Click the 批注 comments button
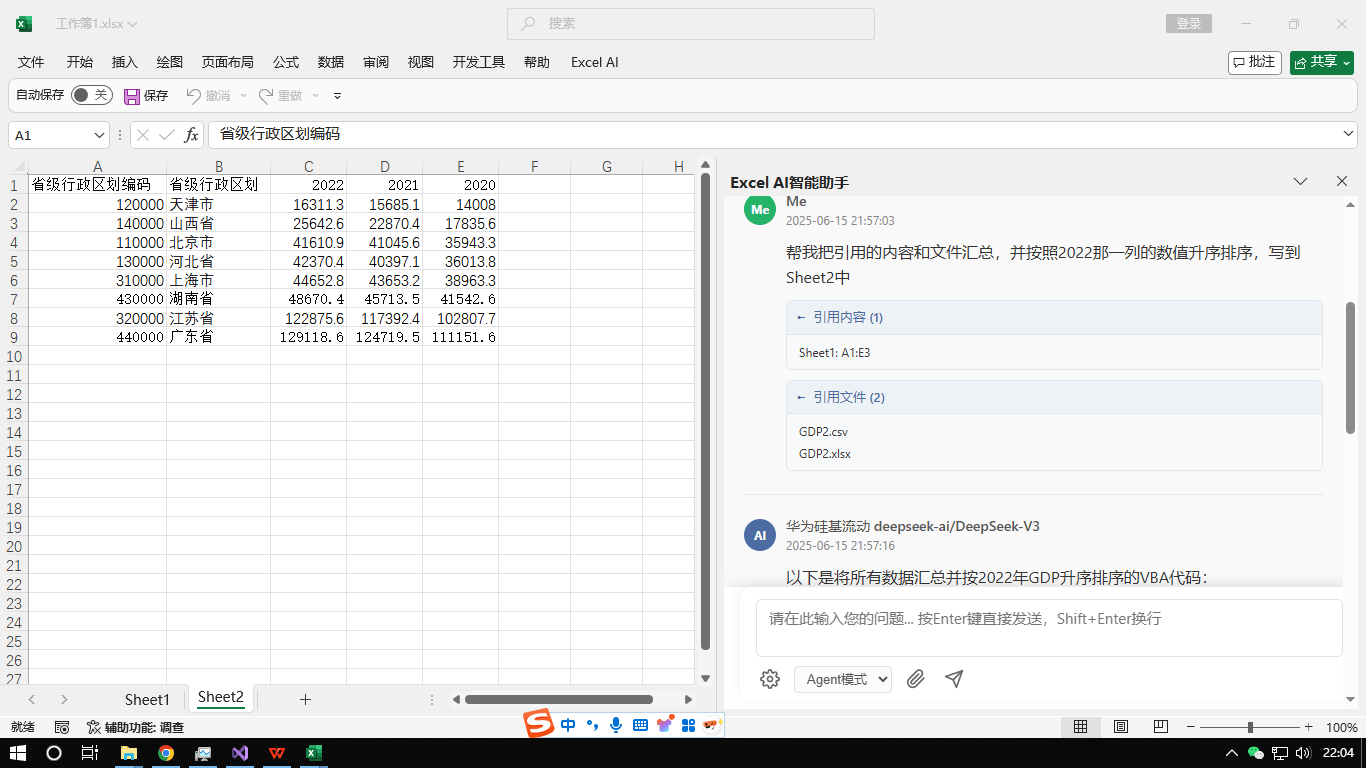The height and width of the screenshot is (768, 1372). [1254, 62]
